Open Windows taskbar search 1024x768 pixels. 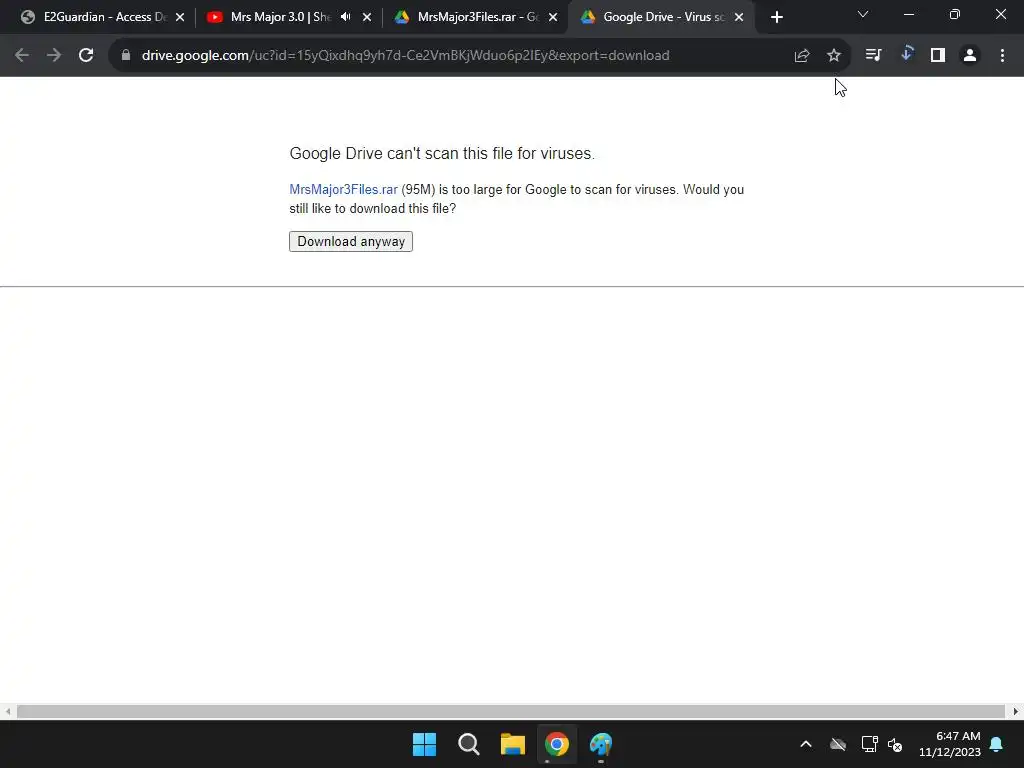click(469, 744)
